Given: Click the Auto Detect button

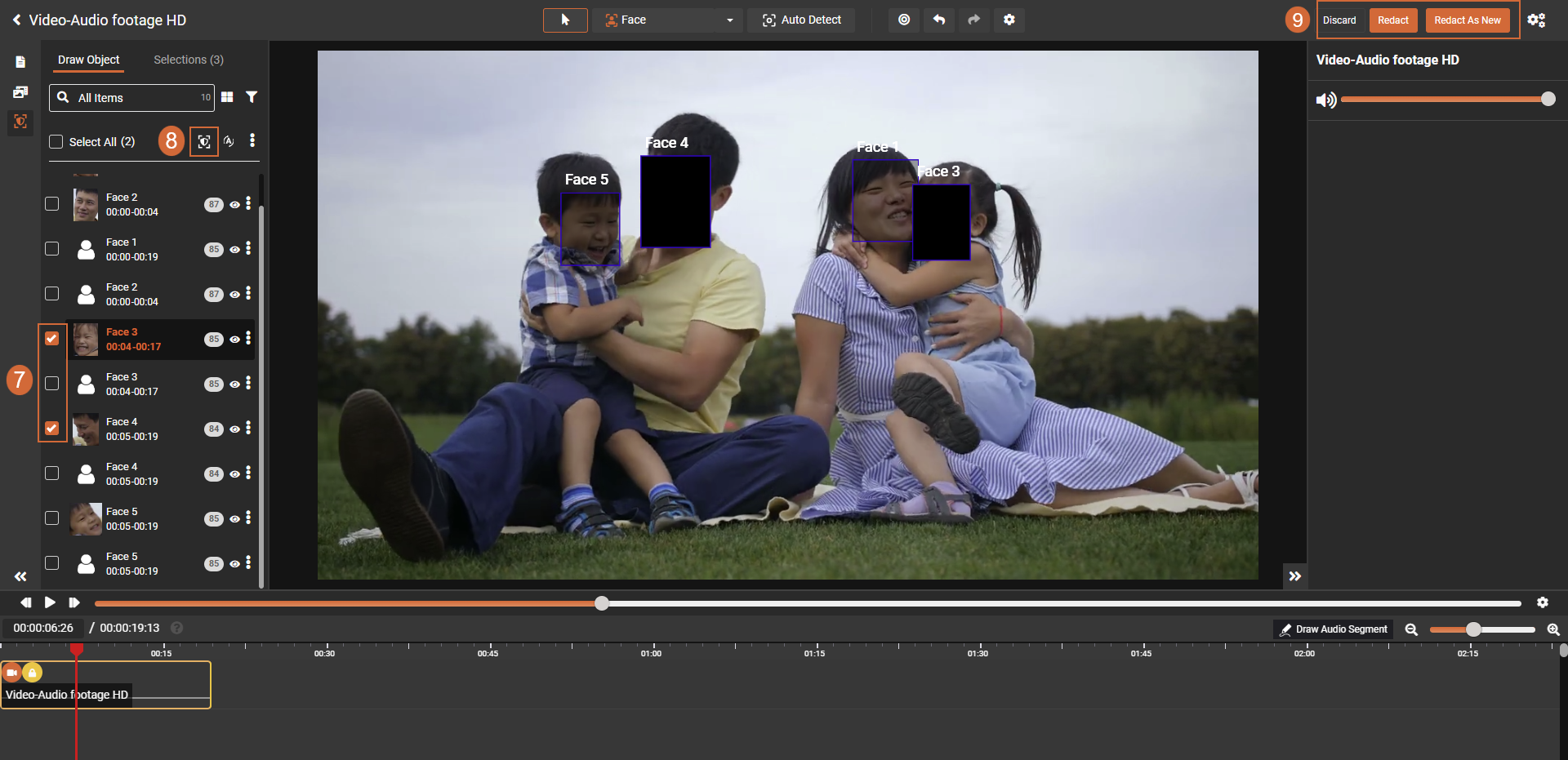Looking at the screenshot, I should point(801,20).
